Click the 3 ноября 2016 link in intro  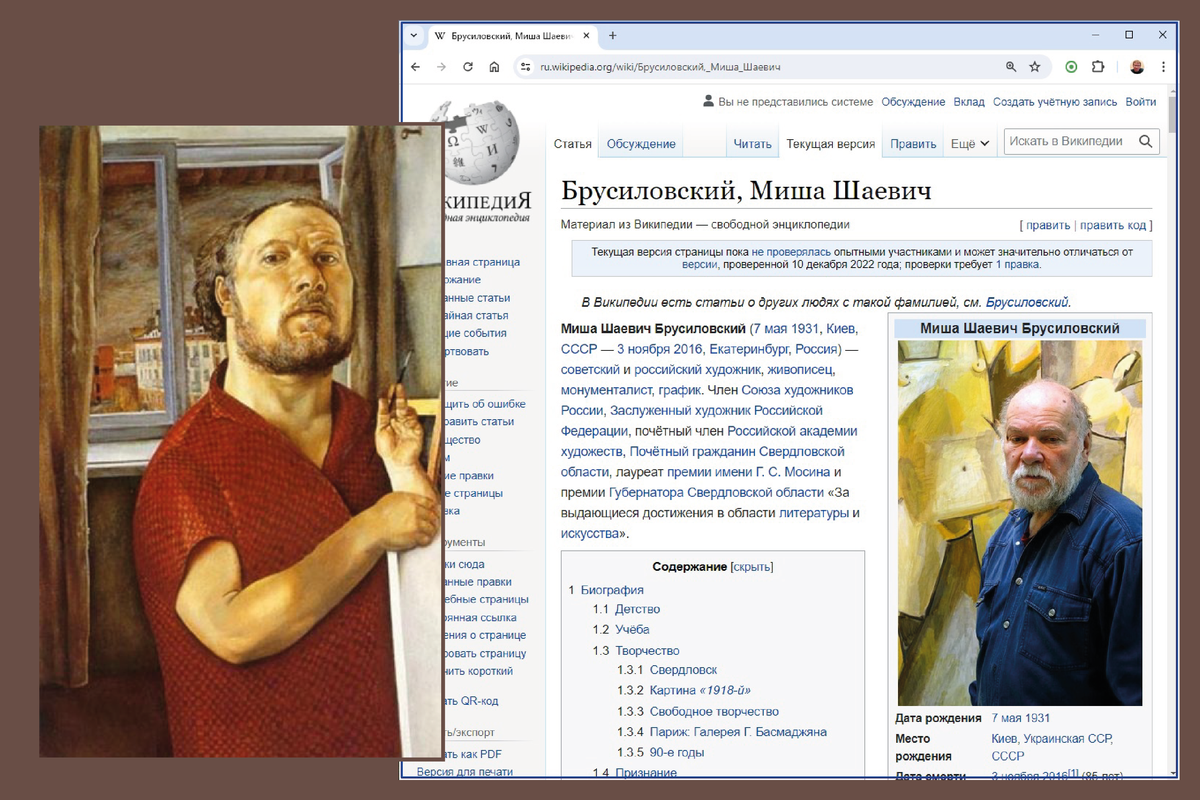click(x=660, y=349)
